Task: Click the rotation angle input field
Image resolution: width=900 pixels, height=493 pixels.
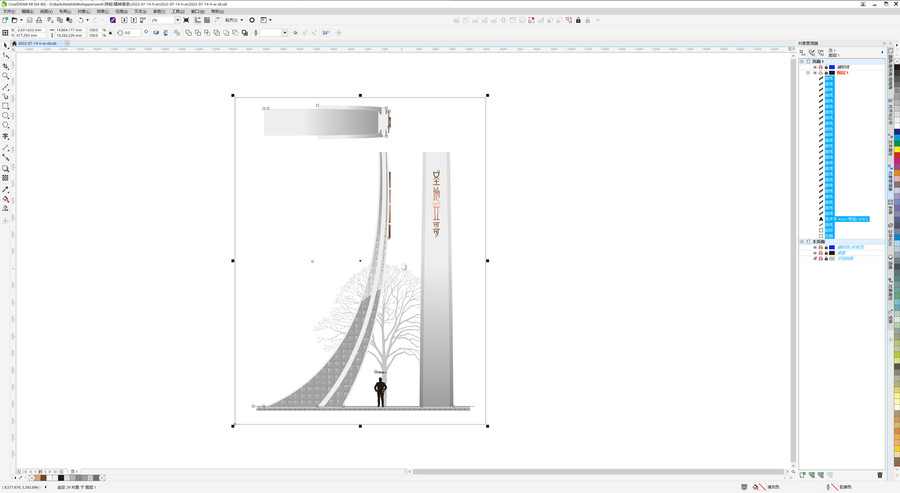Action: [x=131, y=33]
